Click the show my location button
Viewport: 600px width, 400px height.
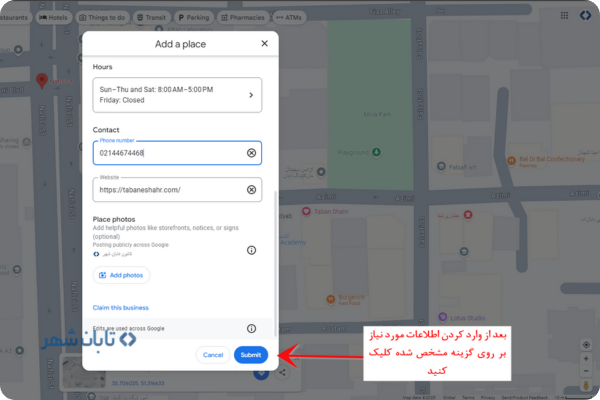pos(586,345)
